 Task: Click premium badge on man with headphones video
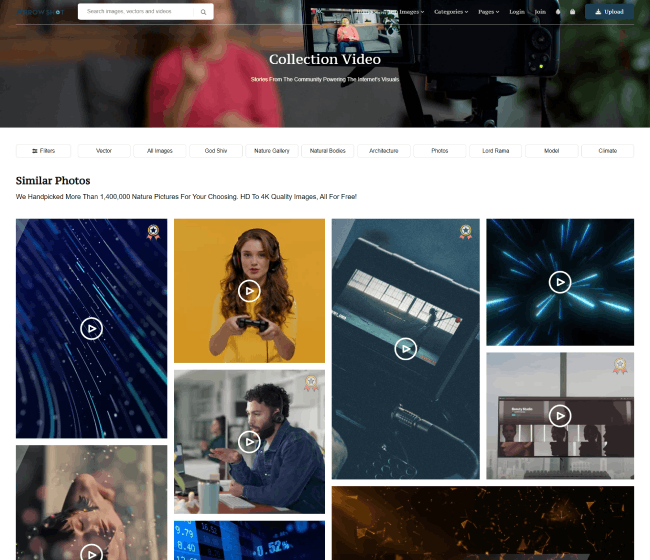click(x=311, y=383)
